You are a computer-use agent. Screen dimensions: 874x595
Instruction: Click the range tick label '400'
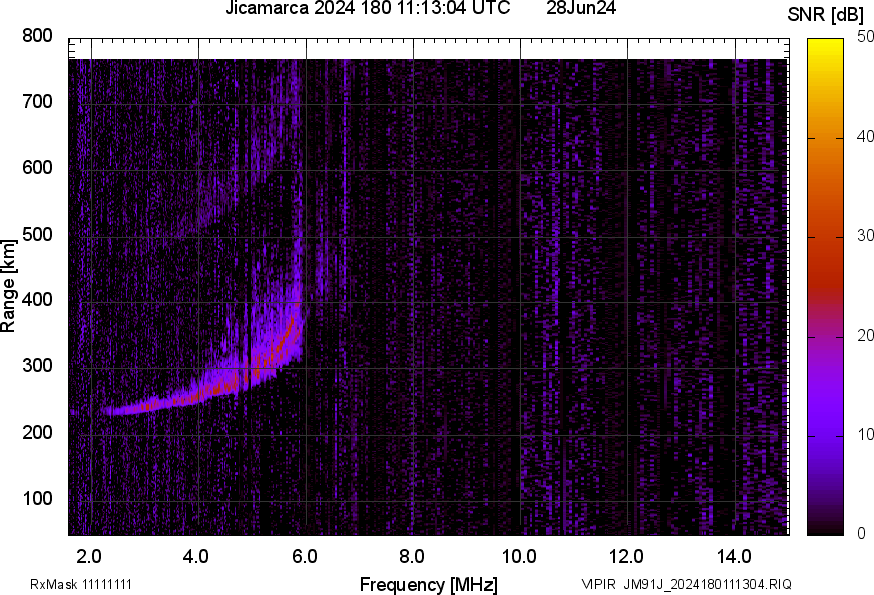[37, 299]
